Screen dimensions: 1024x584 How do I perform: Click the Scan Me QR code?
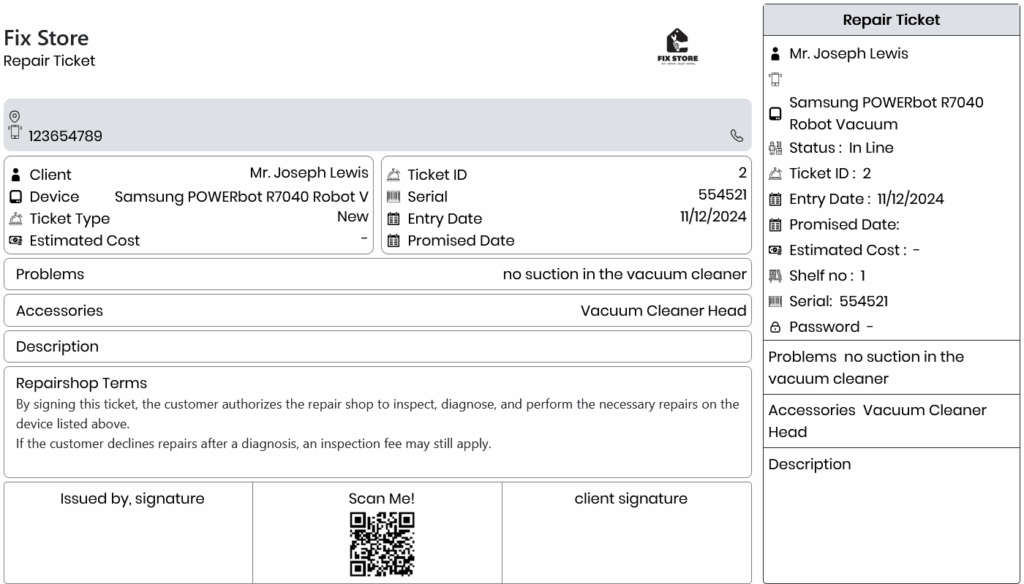tap(382, 544)
